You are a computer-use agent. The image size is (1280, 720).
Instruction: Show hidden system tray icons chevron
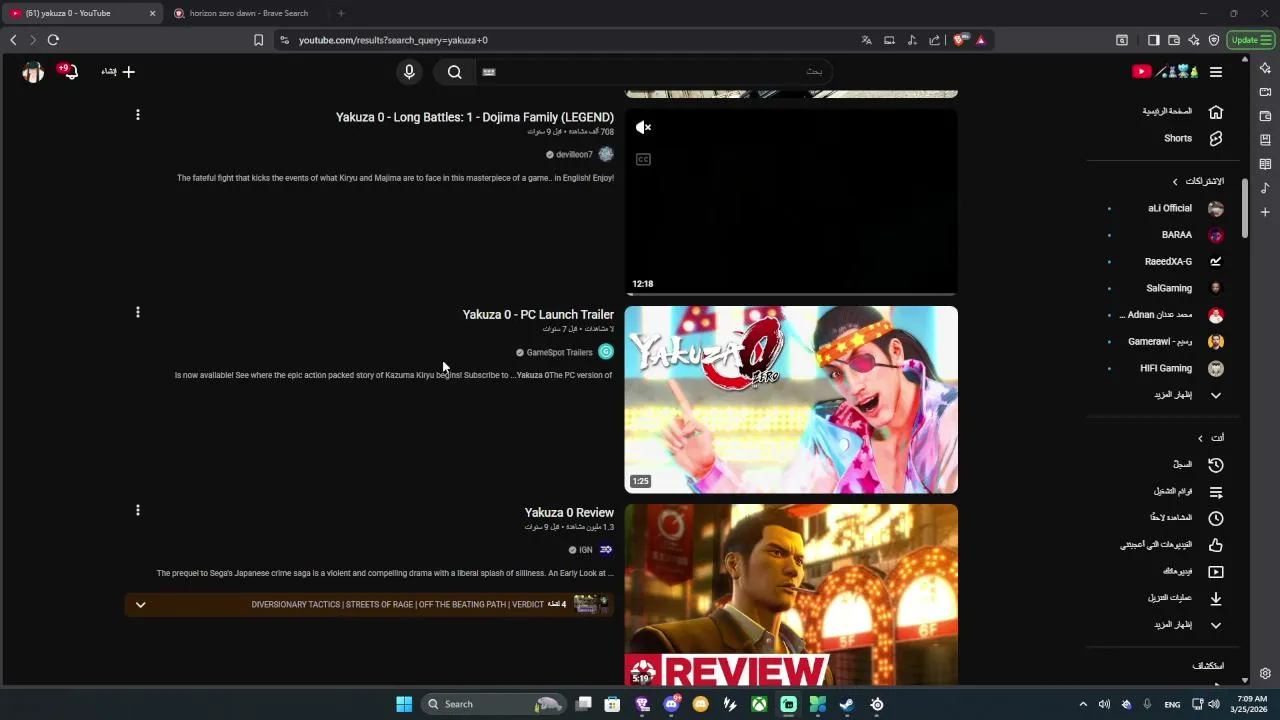click(x=1082, y=704)
